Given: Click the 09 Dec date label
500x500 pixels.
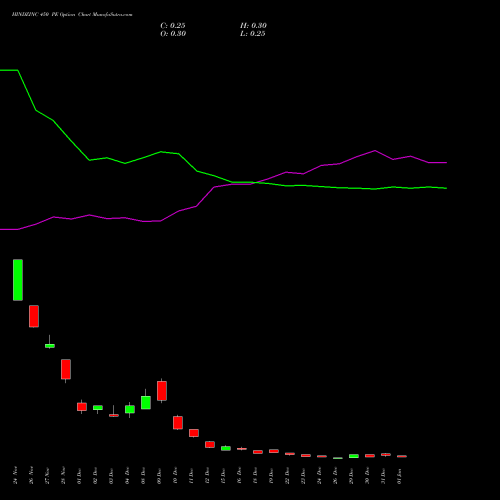Looking at the screenshot, I should (159, 476).
